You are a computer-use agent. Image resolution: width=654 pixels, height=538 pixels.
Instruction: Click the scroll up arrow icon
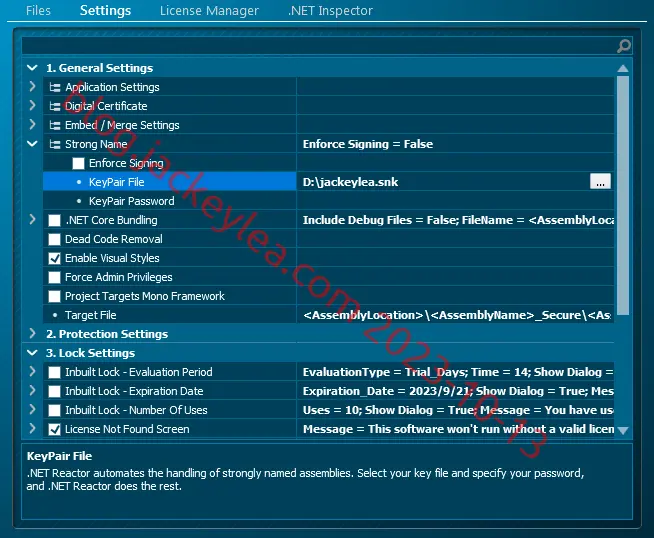click(x=623, y=68)
